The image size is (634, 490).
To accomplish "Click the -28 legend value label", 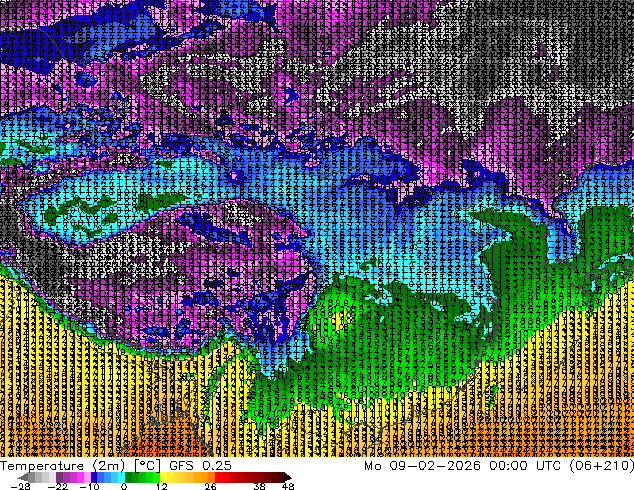I will click(21, 486).
